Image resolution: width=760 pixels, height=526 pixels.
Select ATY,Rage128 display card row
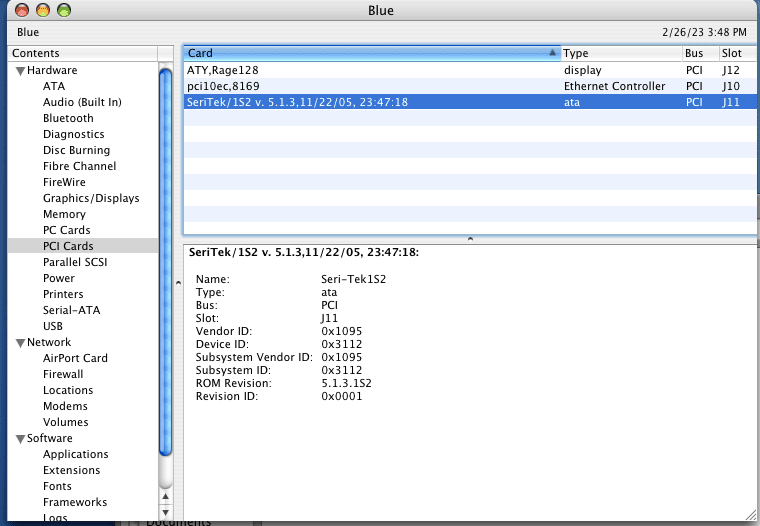click(x=370, y=70)
